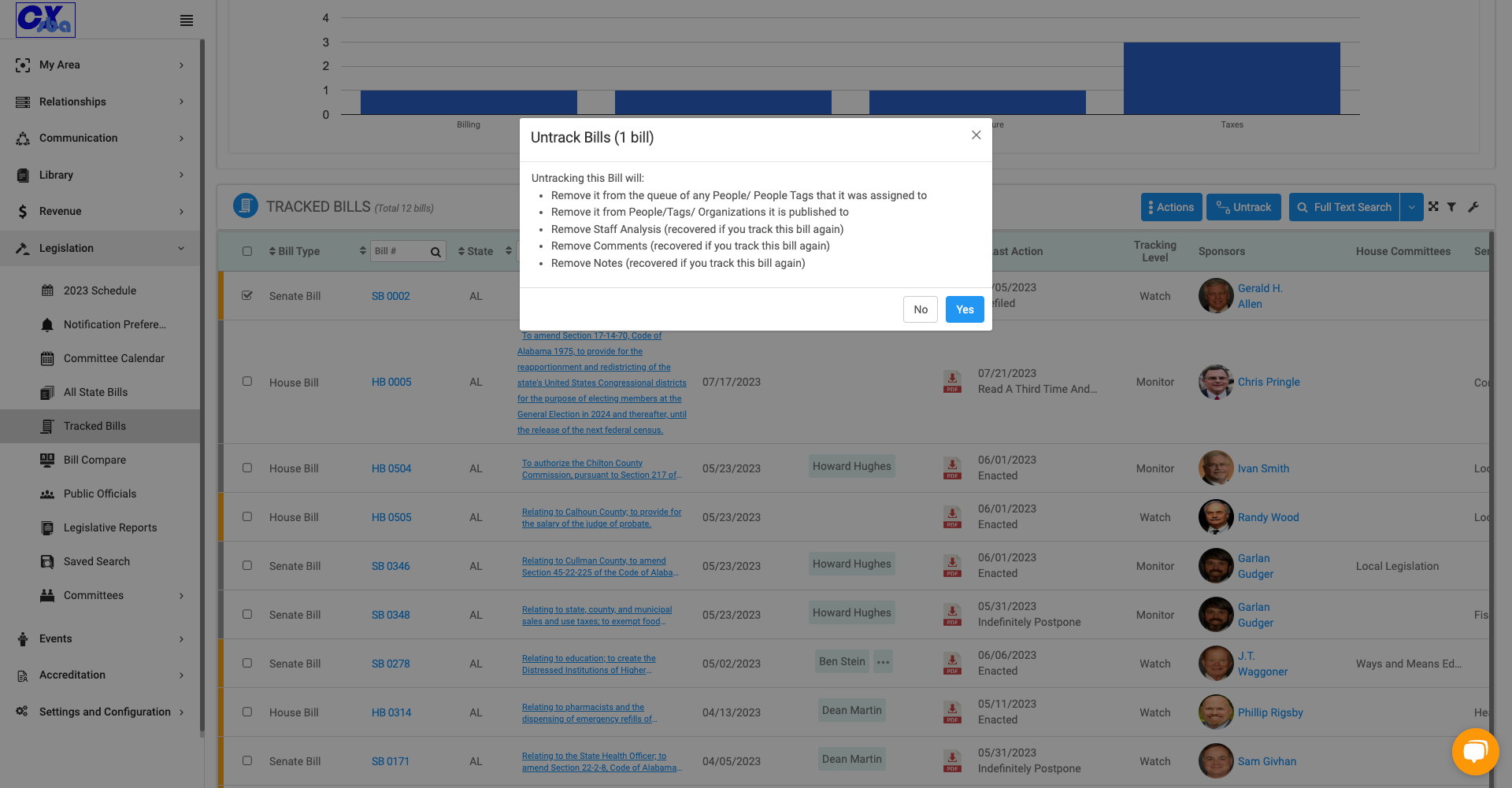Image resolution: width=1512 pixels, height=788 pixels.
Task: Open sponsor Chris Pringle's profile
Action: coord(1269,382)
